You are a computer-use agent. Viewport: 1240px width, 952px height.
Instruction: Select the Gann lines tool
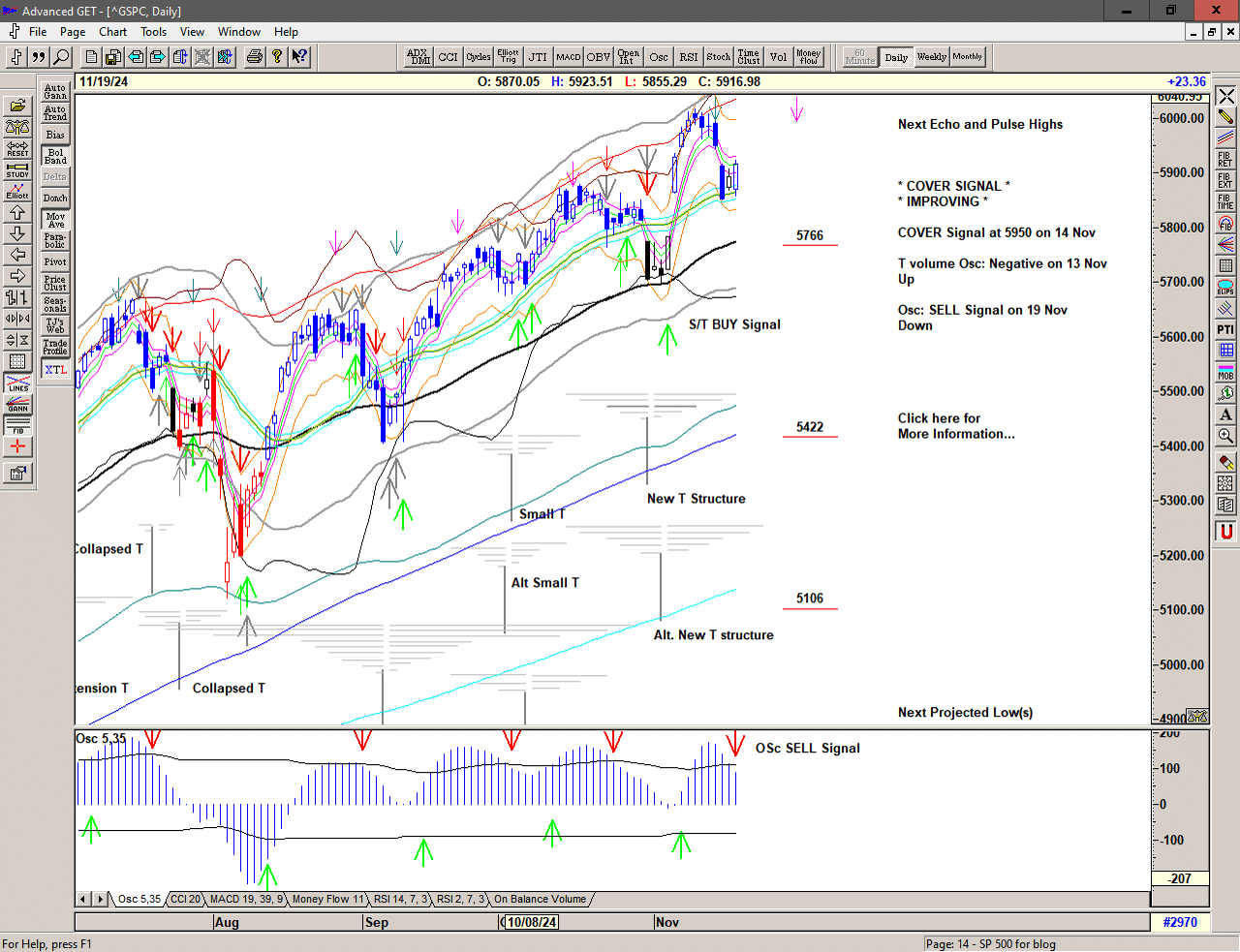(17, 405)
